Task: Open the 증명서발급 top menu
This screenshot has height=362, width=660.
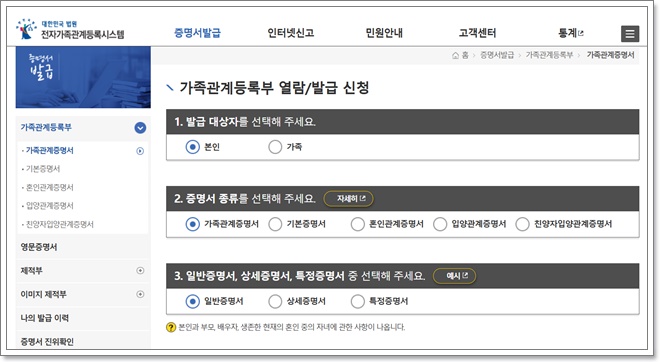Action: click(197, 33)
